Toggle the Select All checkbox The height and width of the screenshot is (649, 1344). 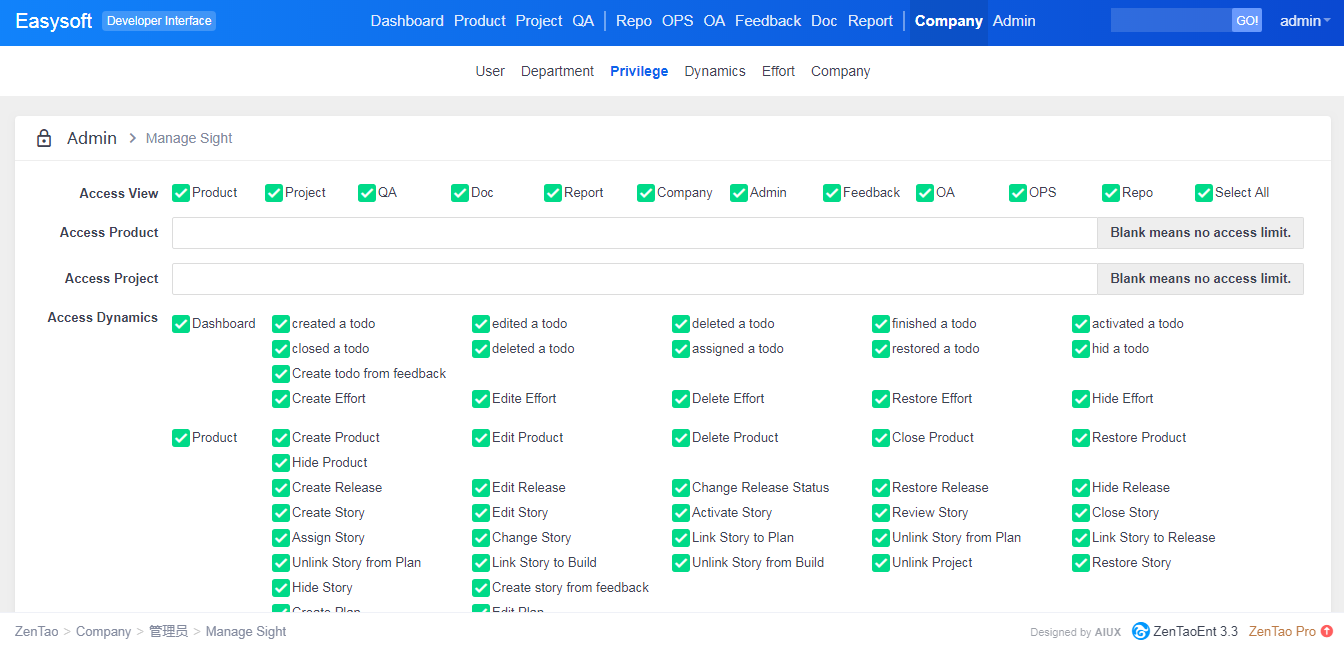[x=1204, y=193]
